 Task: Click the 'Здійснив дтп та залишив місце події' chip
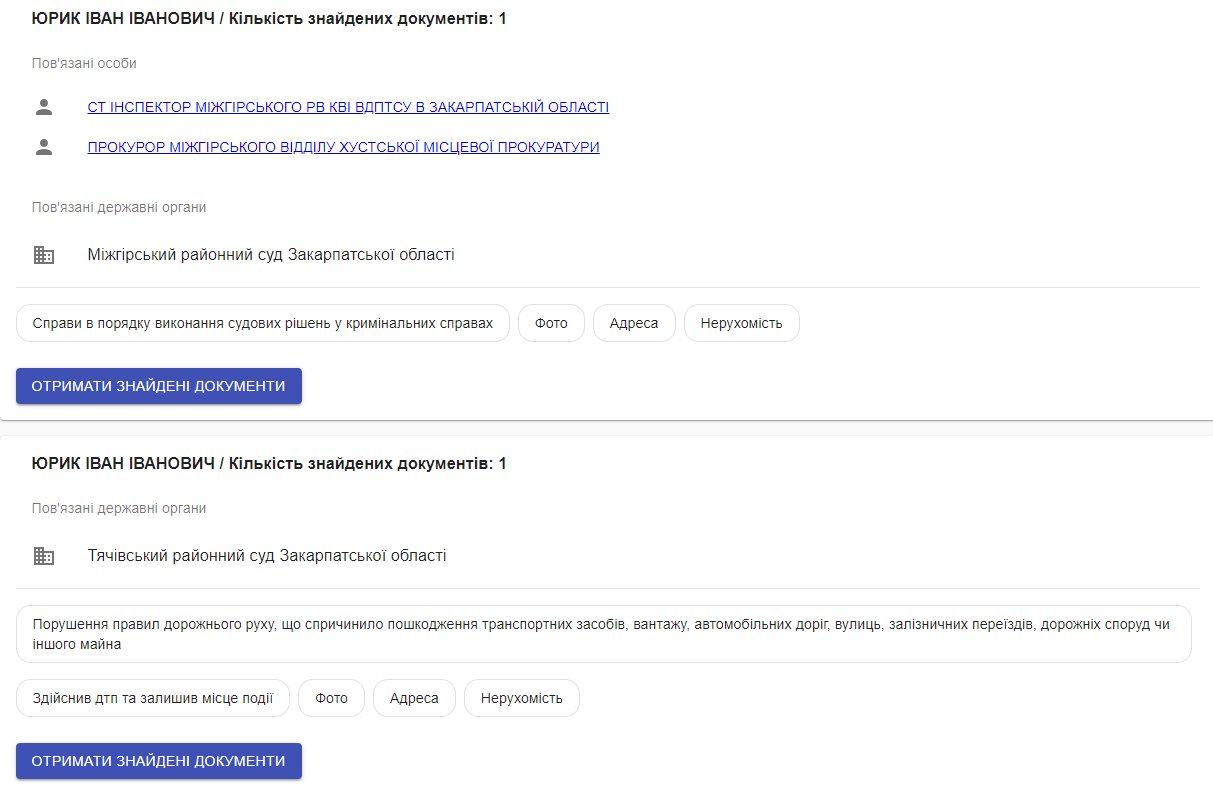153,698
